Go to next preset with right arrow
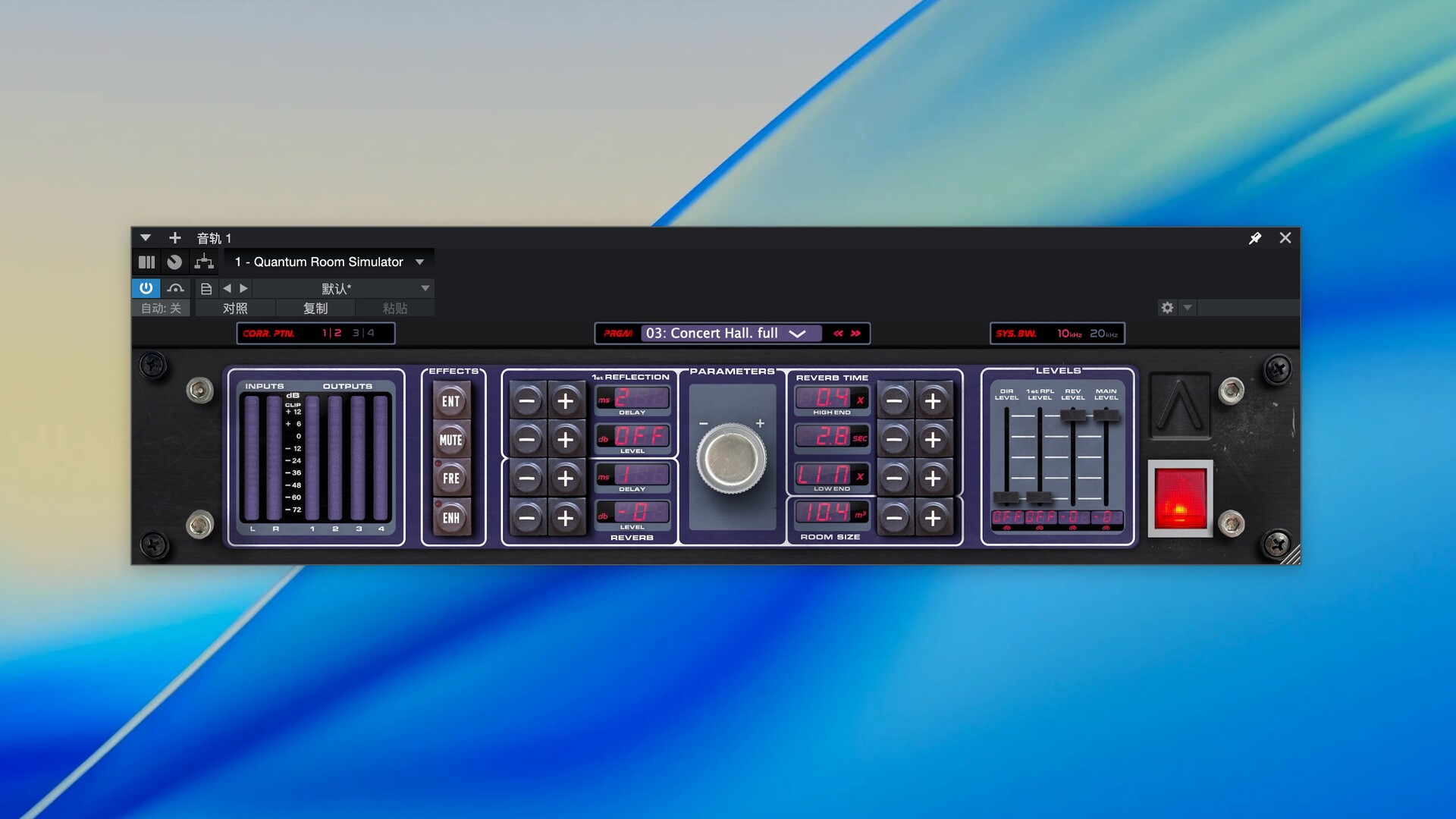The width and height of the screenshot is (1456, 819). click(x=243, y=289)
